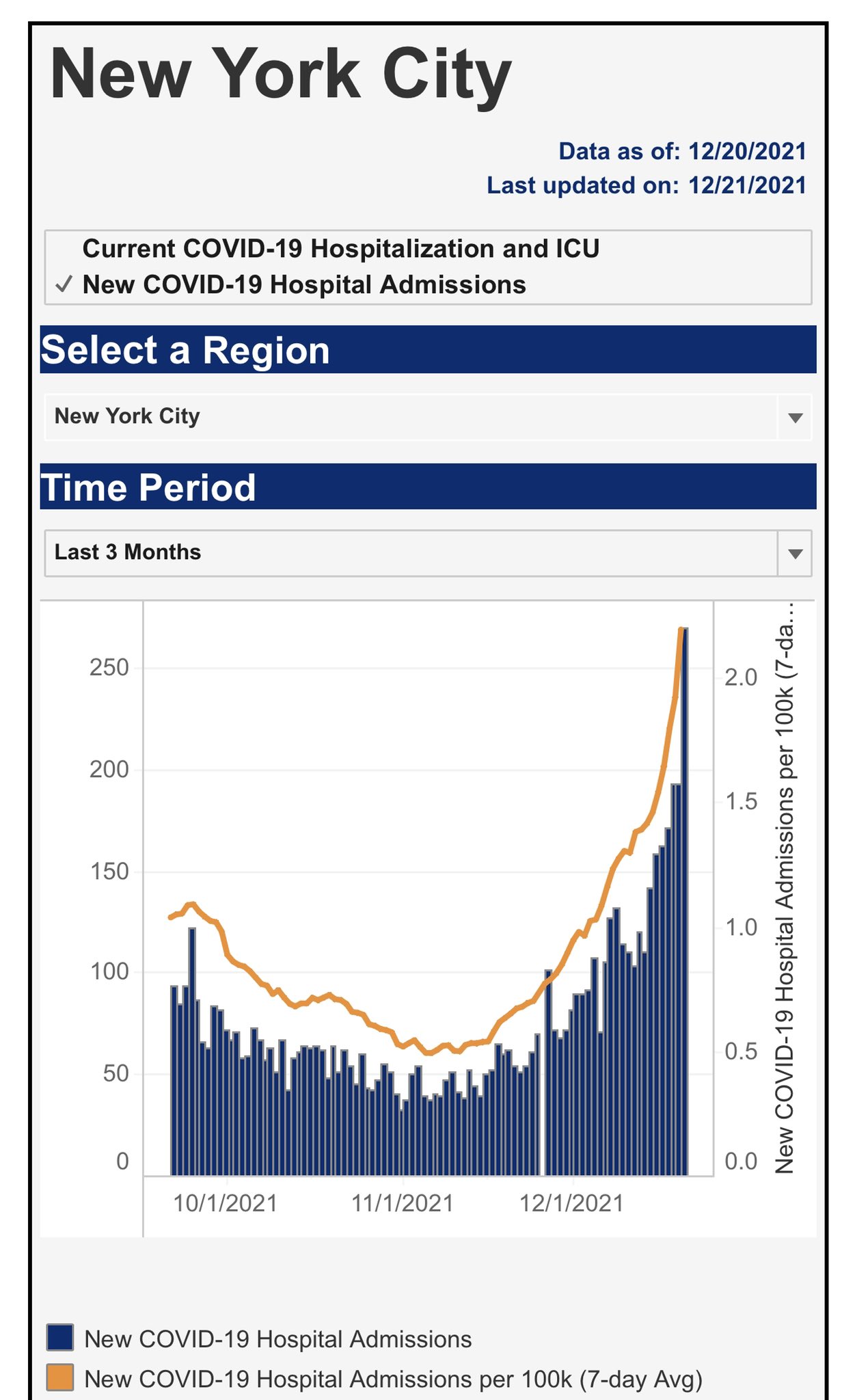Viewport: 842px width, 1400px height.
Task: Click the checkmark beside New COVID-19 Hospital Admissions
Action: click(64, 284)
